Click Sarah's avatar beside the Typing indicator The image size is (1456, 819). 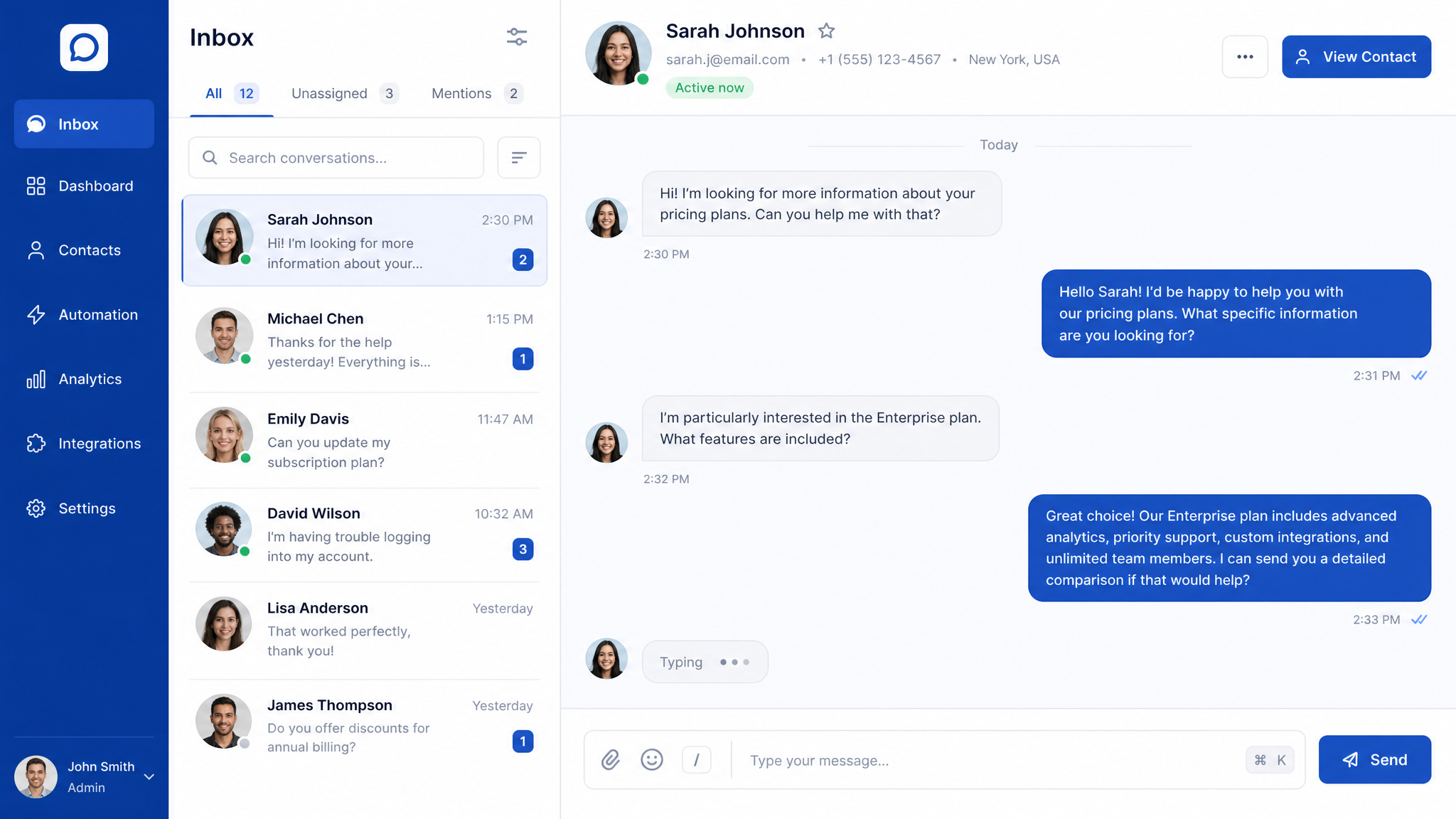click(606, 658)
